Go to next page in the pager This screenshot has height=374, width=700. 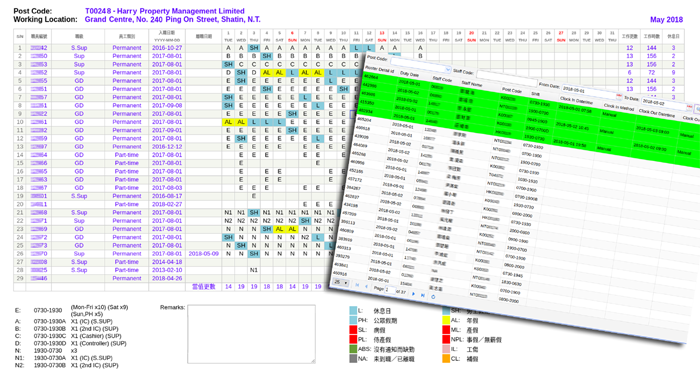[413, 294]
